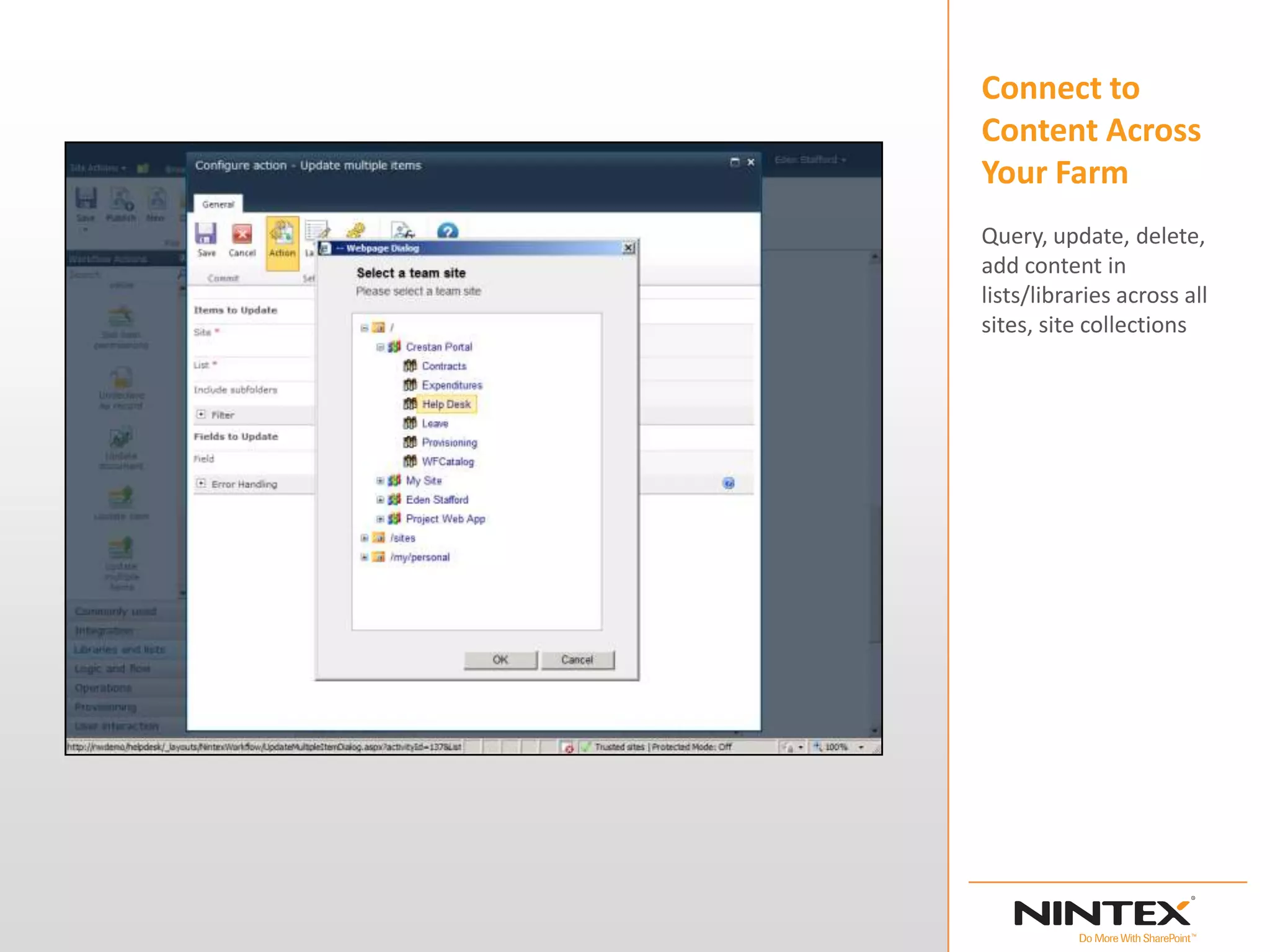Maximize the Configure action dialog
Screen dimensions: 1270x952
[x=735, y=162]
